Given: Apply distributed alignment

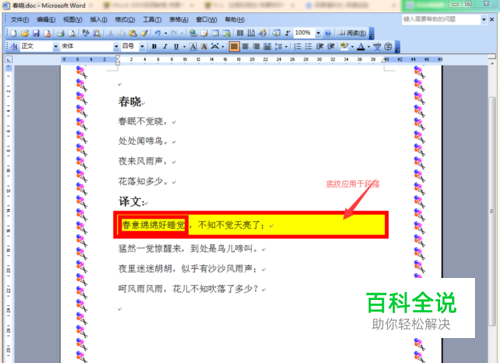Looking at the screenshot, I should tap(267, 46).
